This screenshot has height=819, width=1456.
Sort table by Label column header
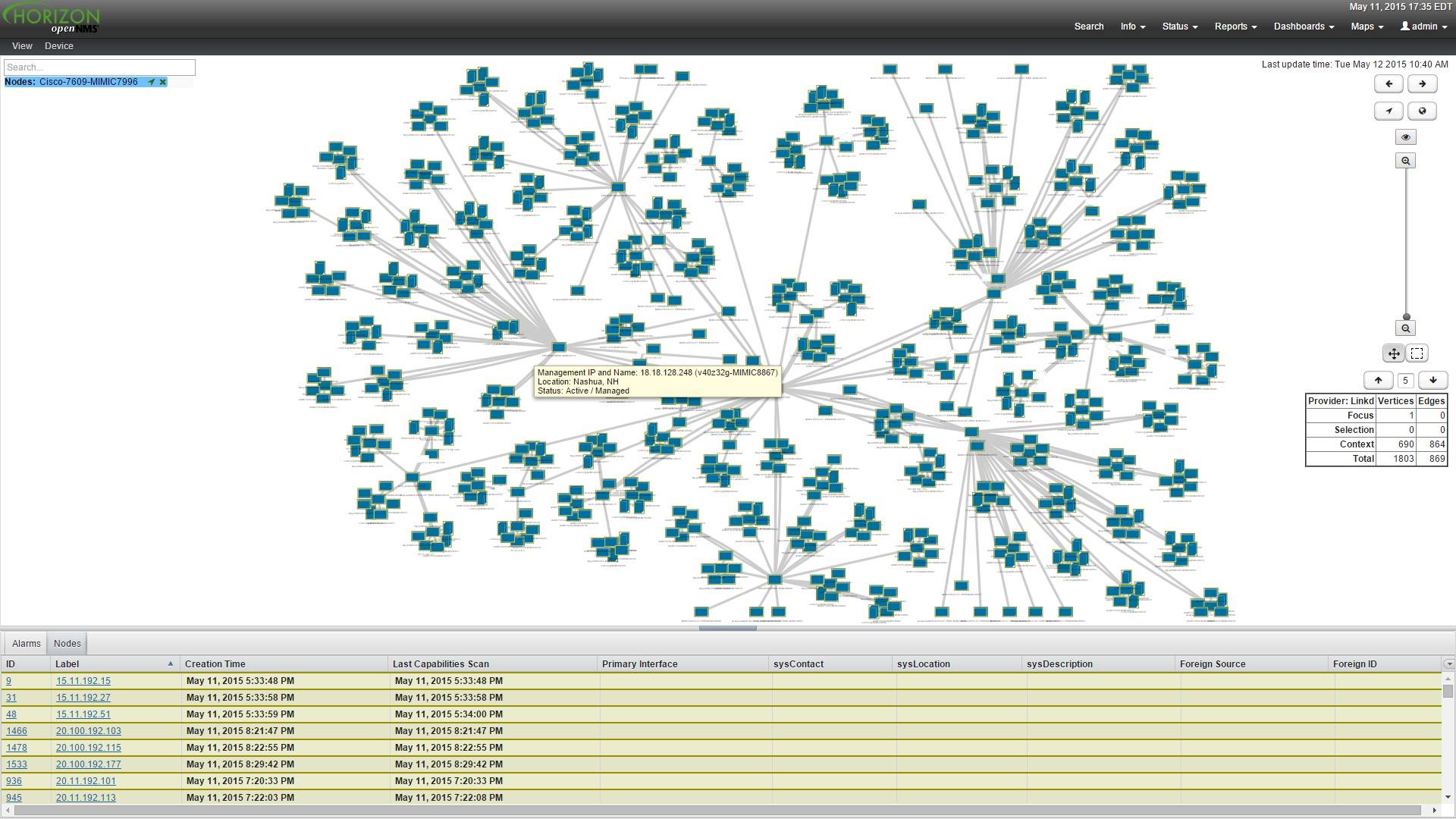point(115,664)
